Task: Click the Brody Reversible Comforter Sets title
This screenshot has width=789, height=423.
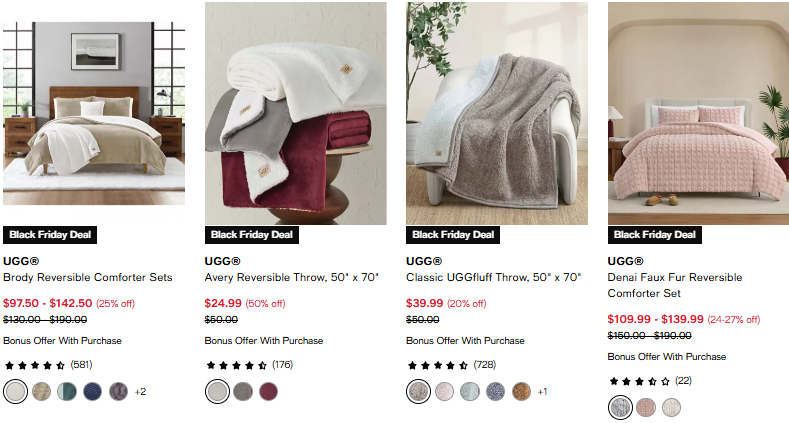Action: point(88,277)
